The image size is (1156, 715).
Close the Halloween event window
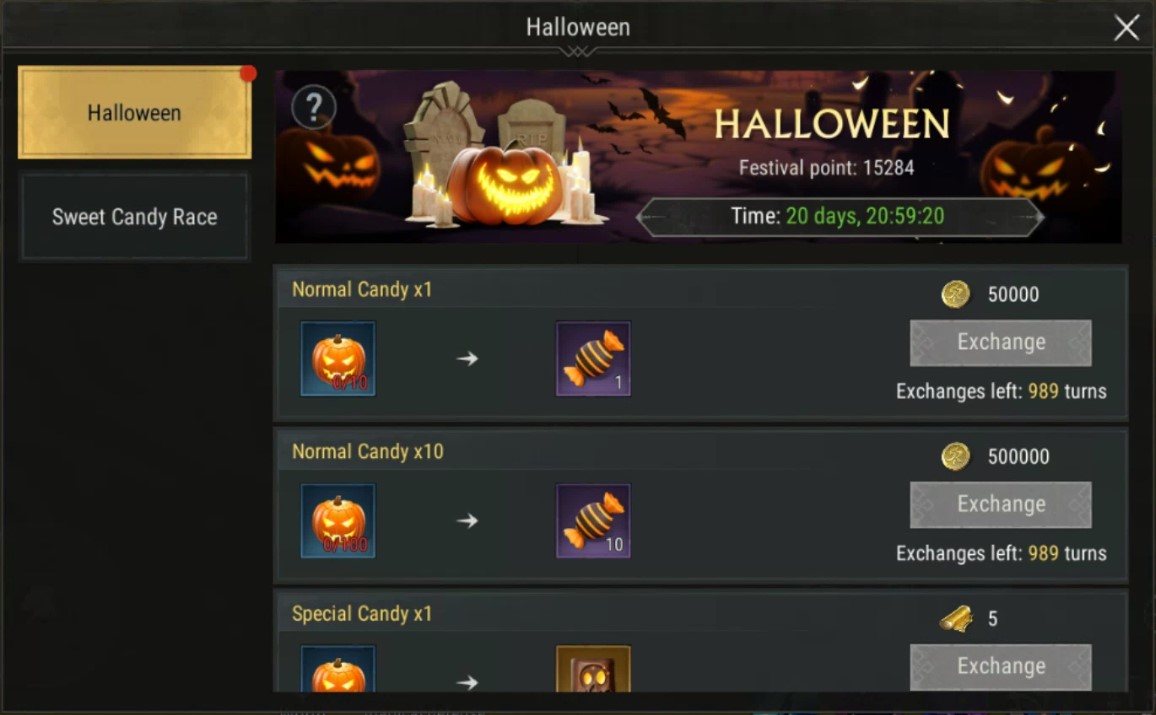[x=1126, y=28]
